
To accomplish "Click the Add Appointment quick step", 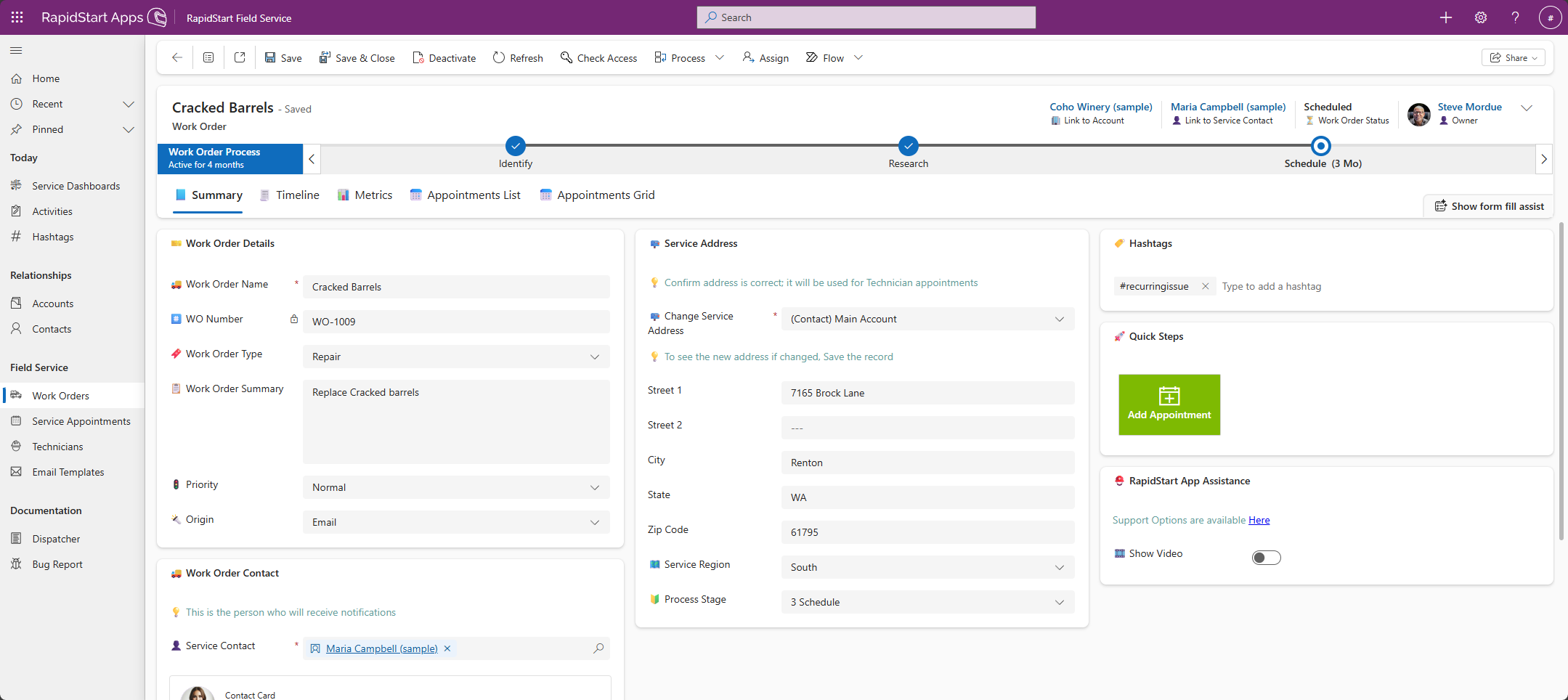I will tap(1169, 404).
